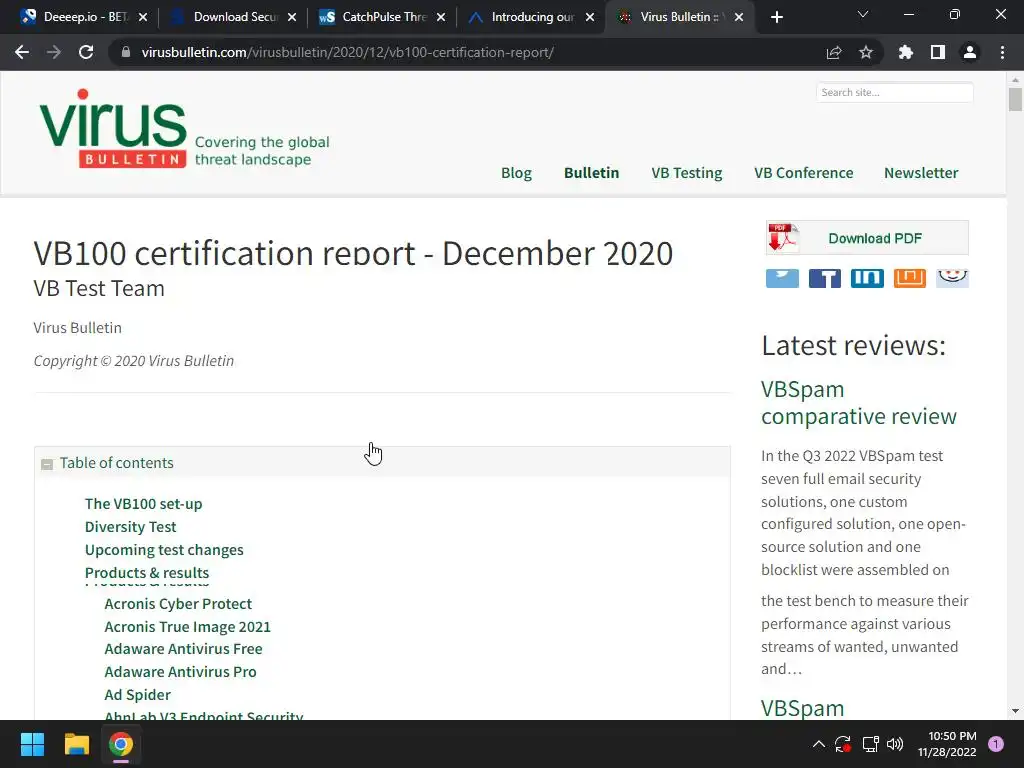
Task: Open the notification center badge
Action: click(996, 744)
